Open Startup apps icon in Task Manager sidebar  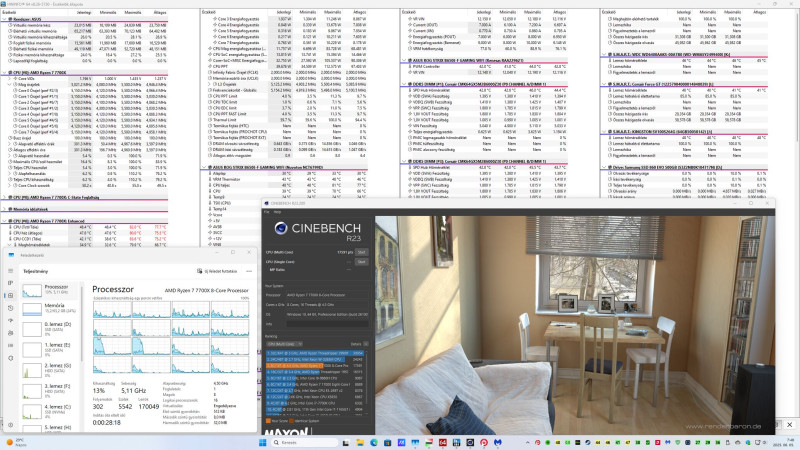[10, 320]
